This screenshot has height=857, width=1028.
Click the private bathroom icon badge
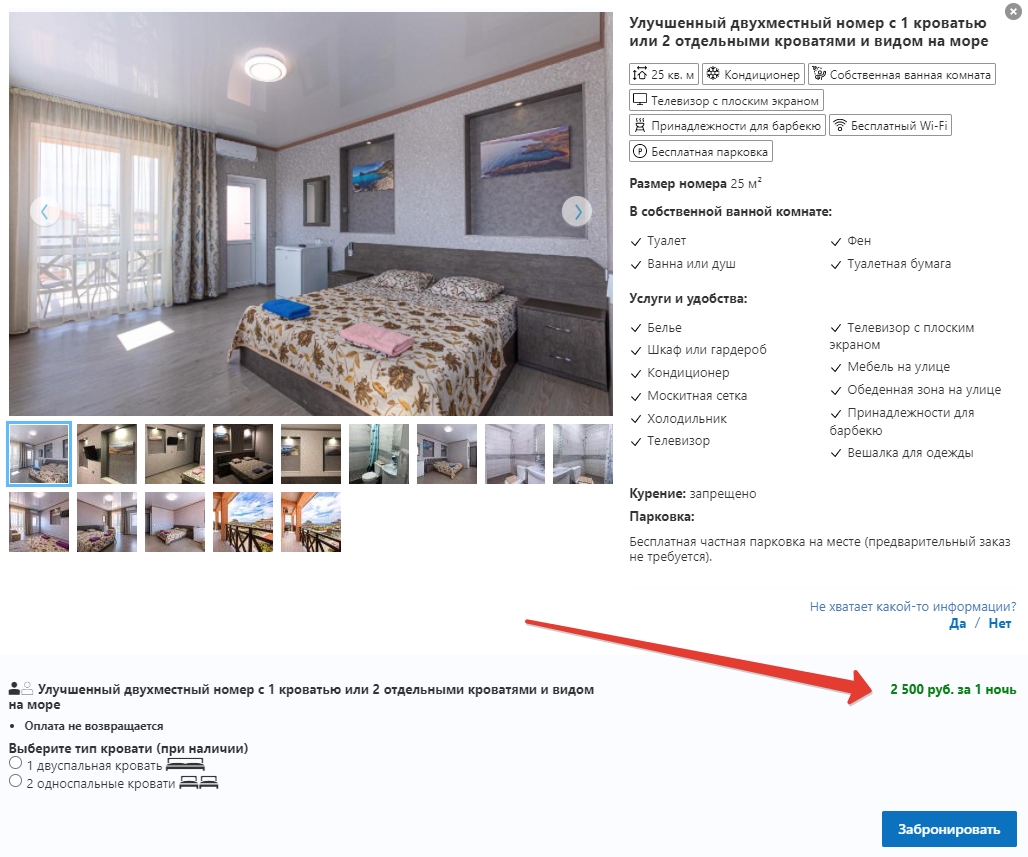coord(901,74)
